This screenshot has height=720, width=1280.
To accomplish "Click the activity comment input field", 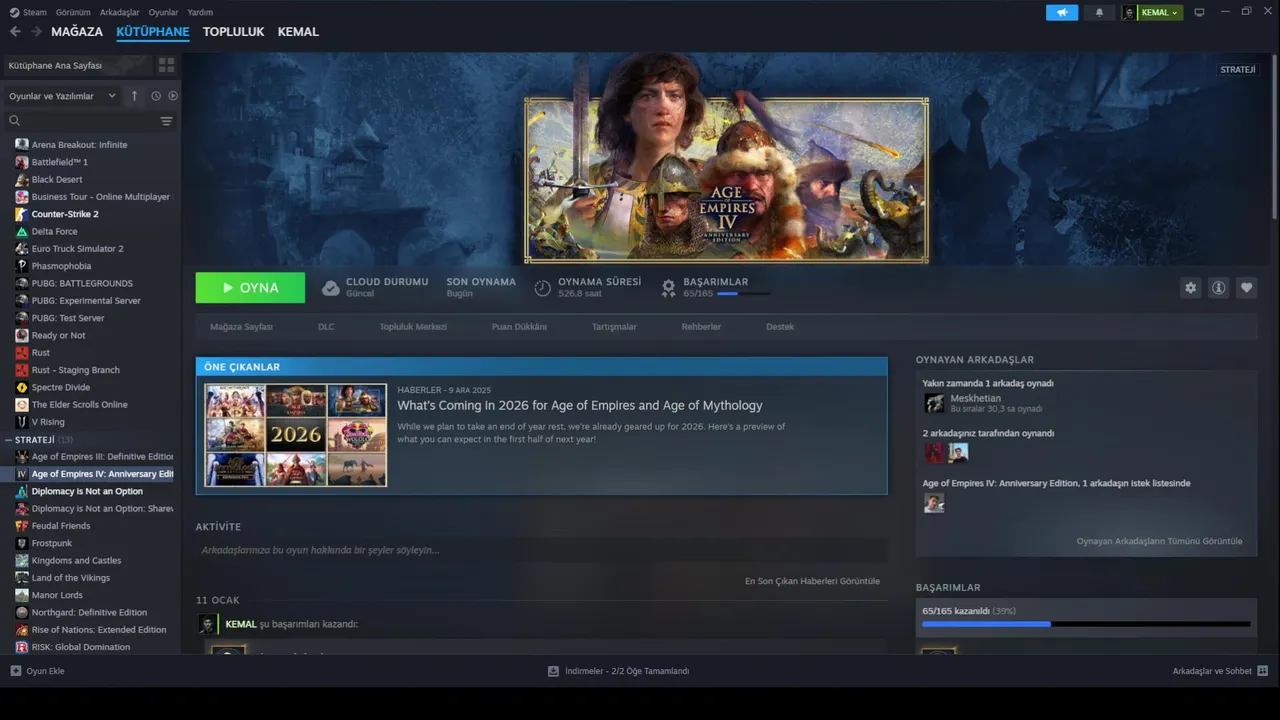I will coord(541,550).
